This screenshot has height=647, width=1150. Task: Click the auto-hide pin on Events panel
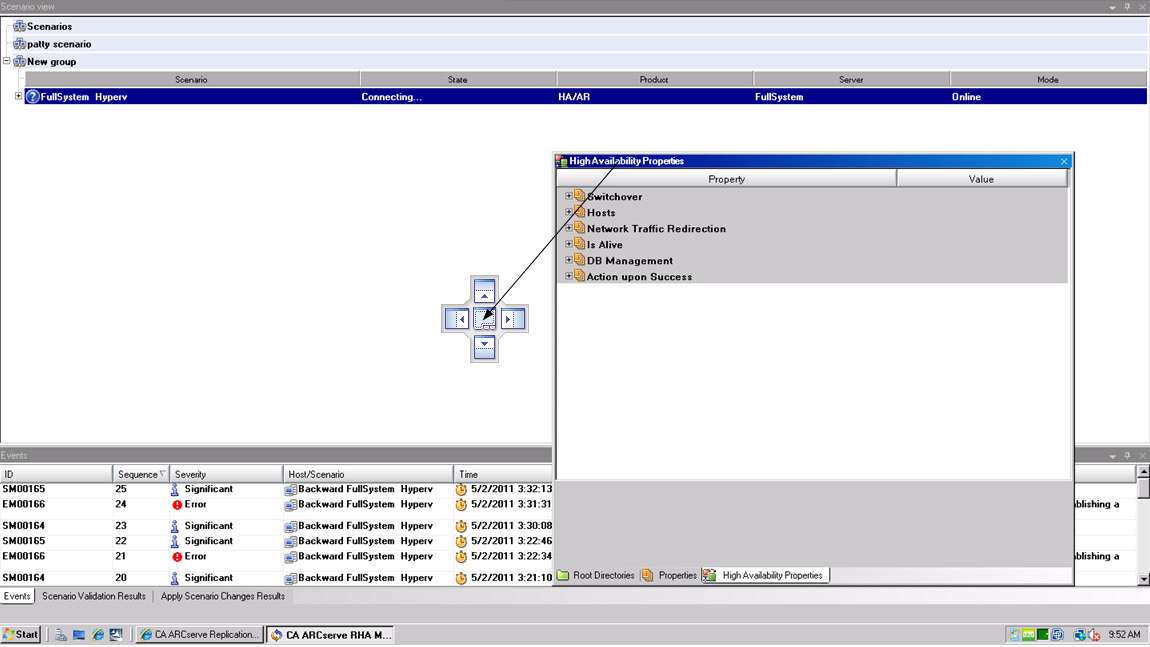coord(1128,455)
